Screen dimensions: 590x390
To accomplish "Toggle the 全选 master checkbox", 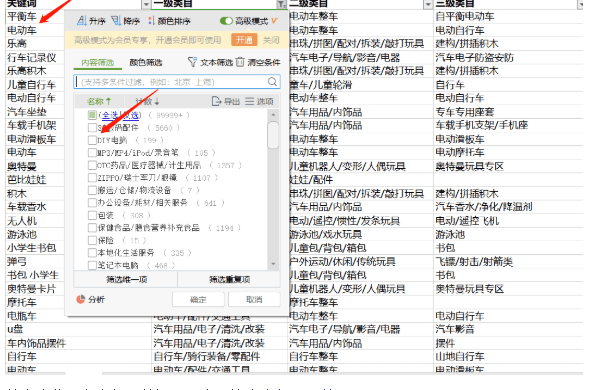I will coord(92,115).
